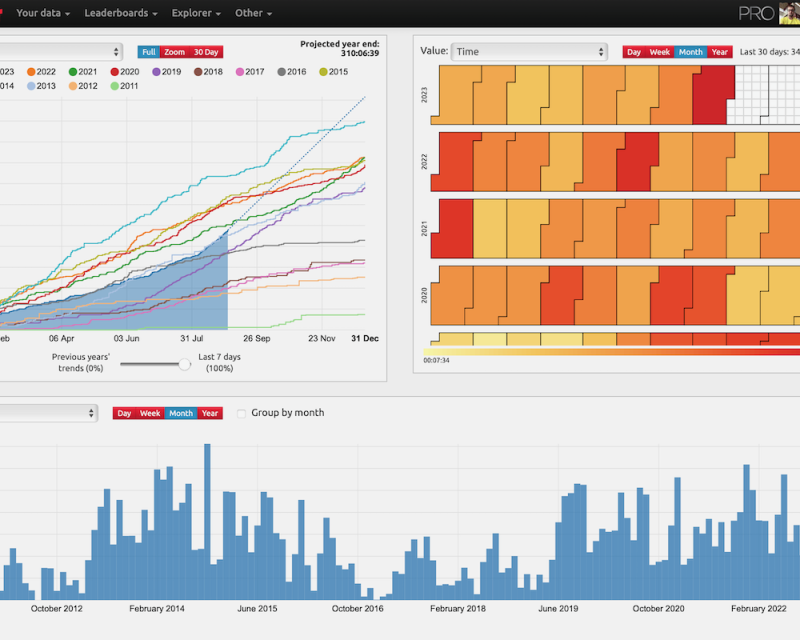Image resolution: width=800 pixels, height=640 pixels.
Task: Open the Value Time dropdown
Action: [x=529, y=52]
